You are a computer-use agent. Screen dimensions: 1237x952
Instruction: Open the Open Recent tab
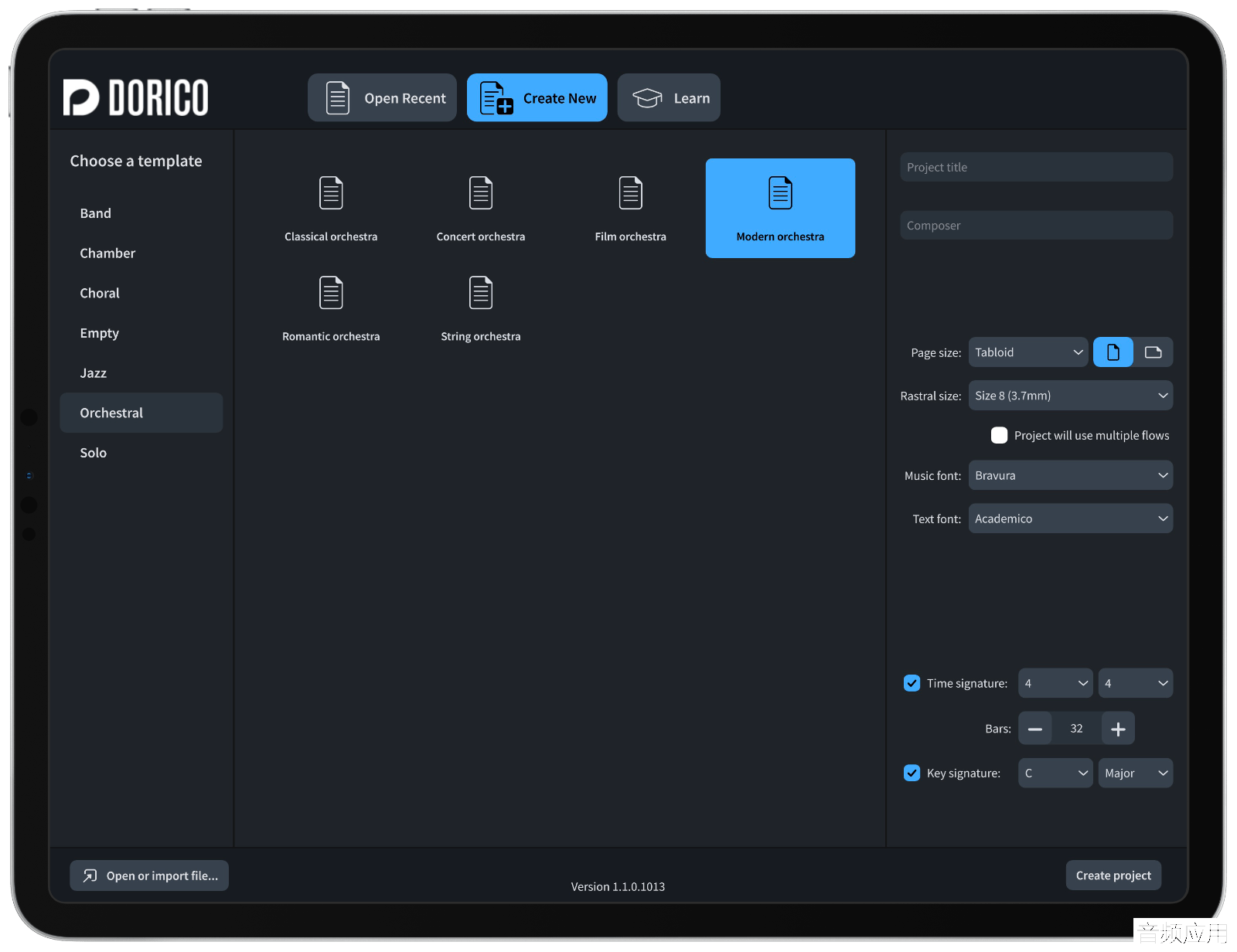(382, 97)
